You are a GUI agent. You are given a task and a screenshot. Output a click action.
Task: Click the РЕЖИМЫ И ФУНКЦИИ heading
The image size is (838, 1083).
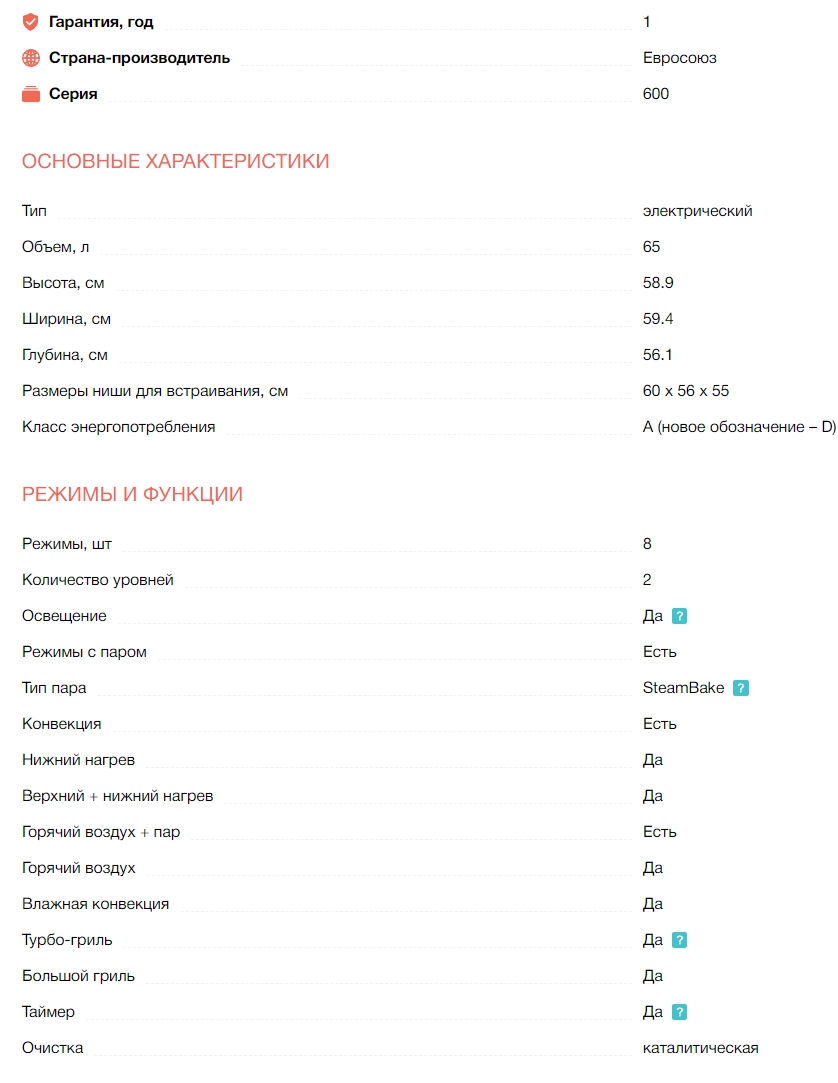pos(133,494)
